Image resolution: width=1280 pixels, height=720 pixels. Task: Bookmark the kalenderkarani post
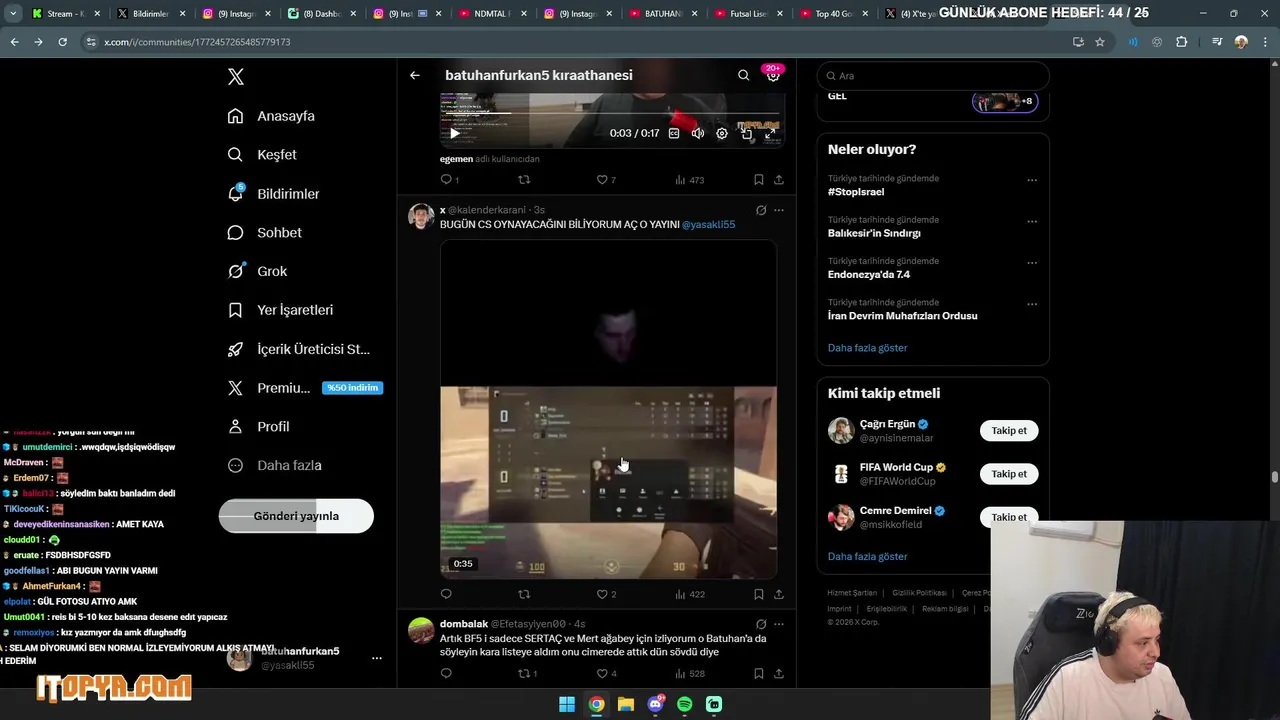tap(758, 594)
